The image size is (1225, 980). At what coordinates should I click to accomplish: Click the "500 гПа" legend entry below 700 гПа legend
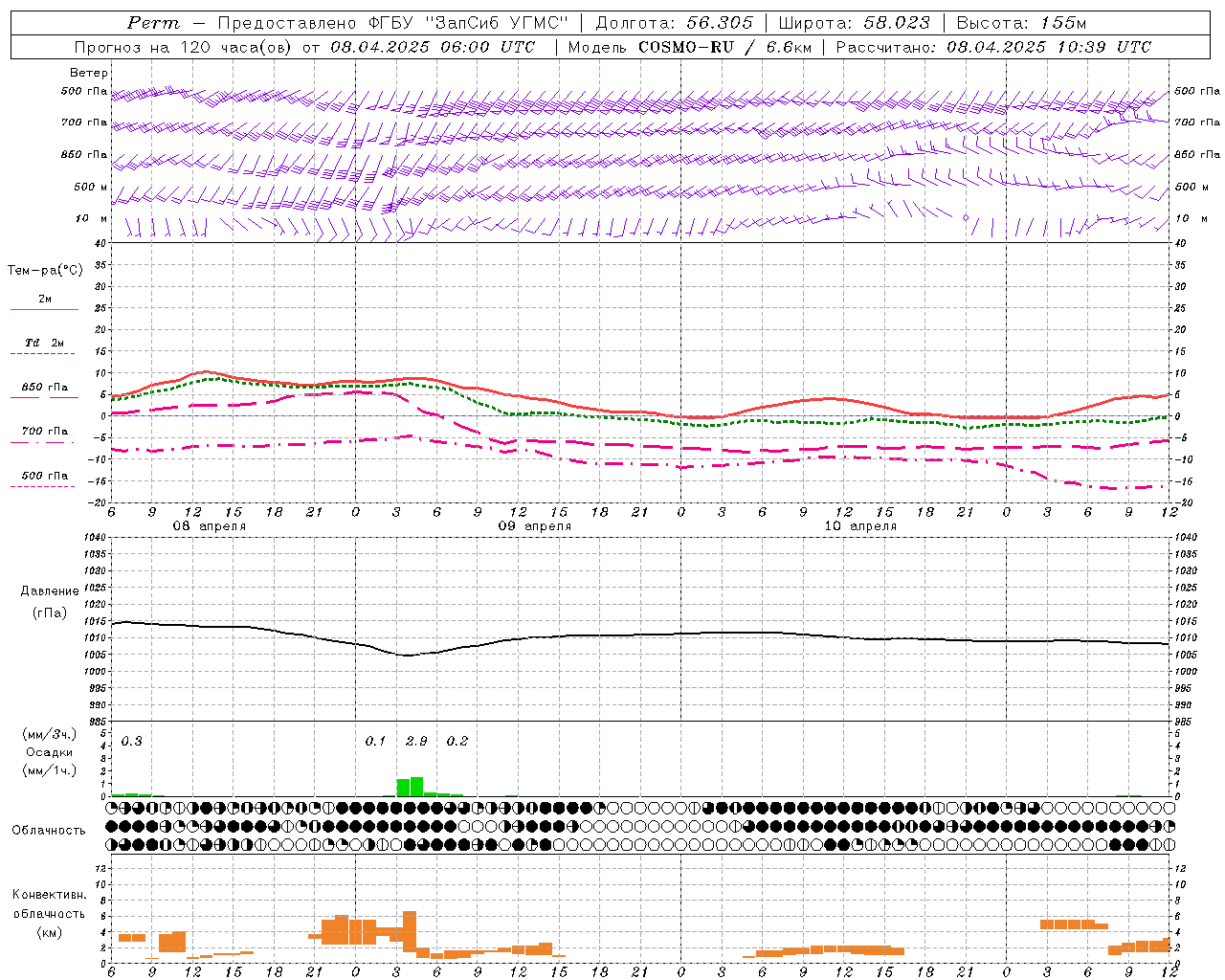tap(45, 476)
